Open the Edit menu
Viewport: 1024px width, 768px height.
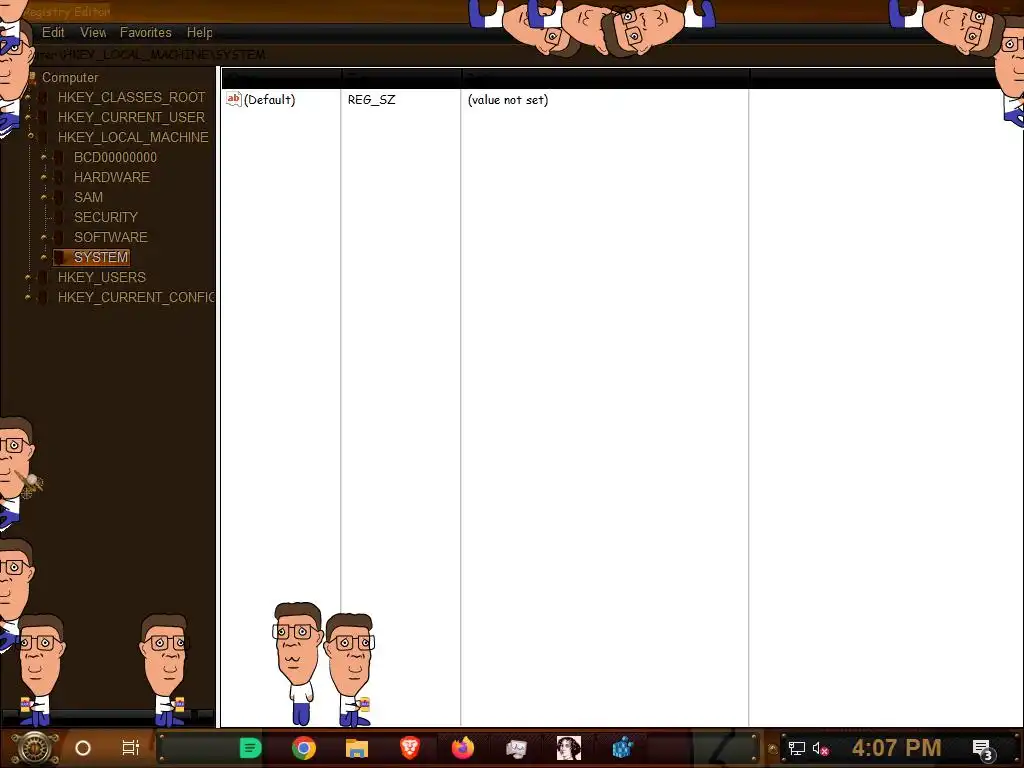click(53, 32)
